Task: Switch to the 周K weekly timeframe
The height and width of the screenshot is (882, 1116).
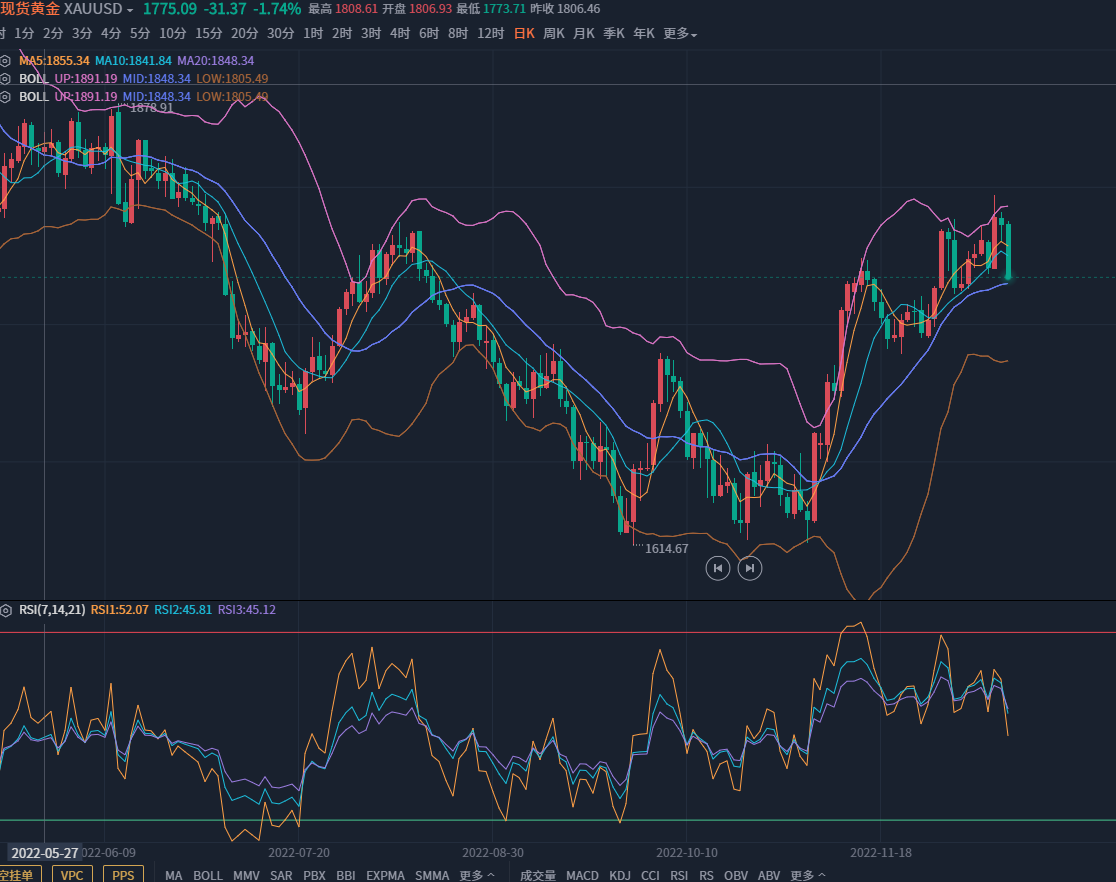Action: (553, 34)
